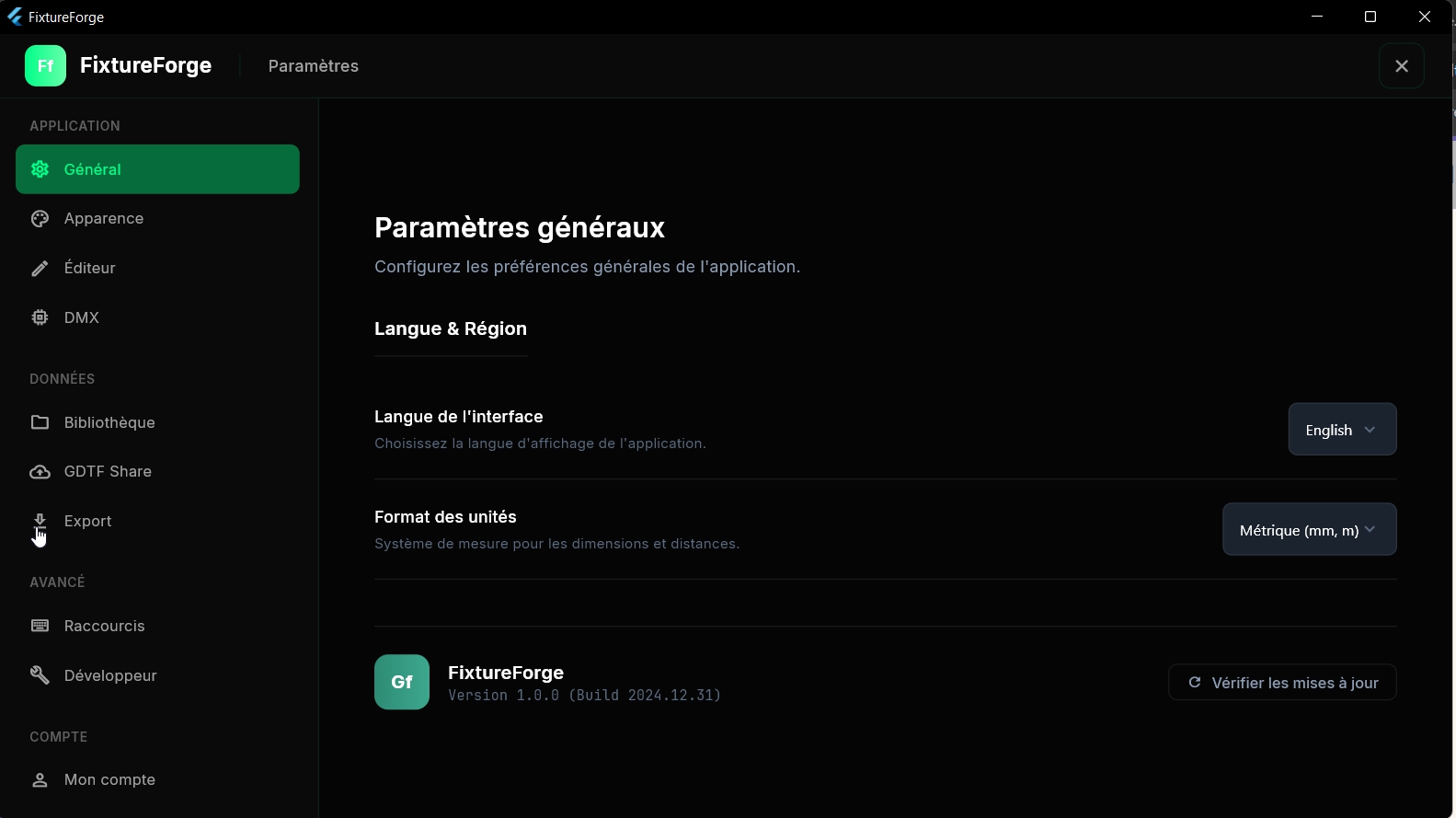This screenshot has height=818, width=1456.
Task: Click the Export download icon
Action: coord(40,521)
